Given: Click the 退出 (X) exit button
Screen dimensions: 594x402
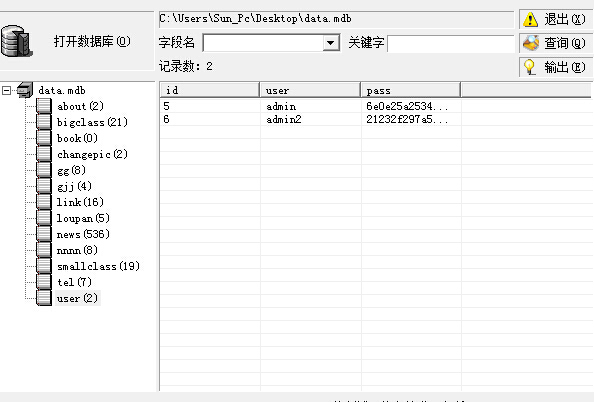Looking at the screenshot, I should pos(555,19).
